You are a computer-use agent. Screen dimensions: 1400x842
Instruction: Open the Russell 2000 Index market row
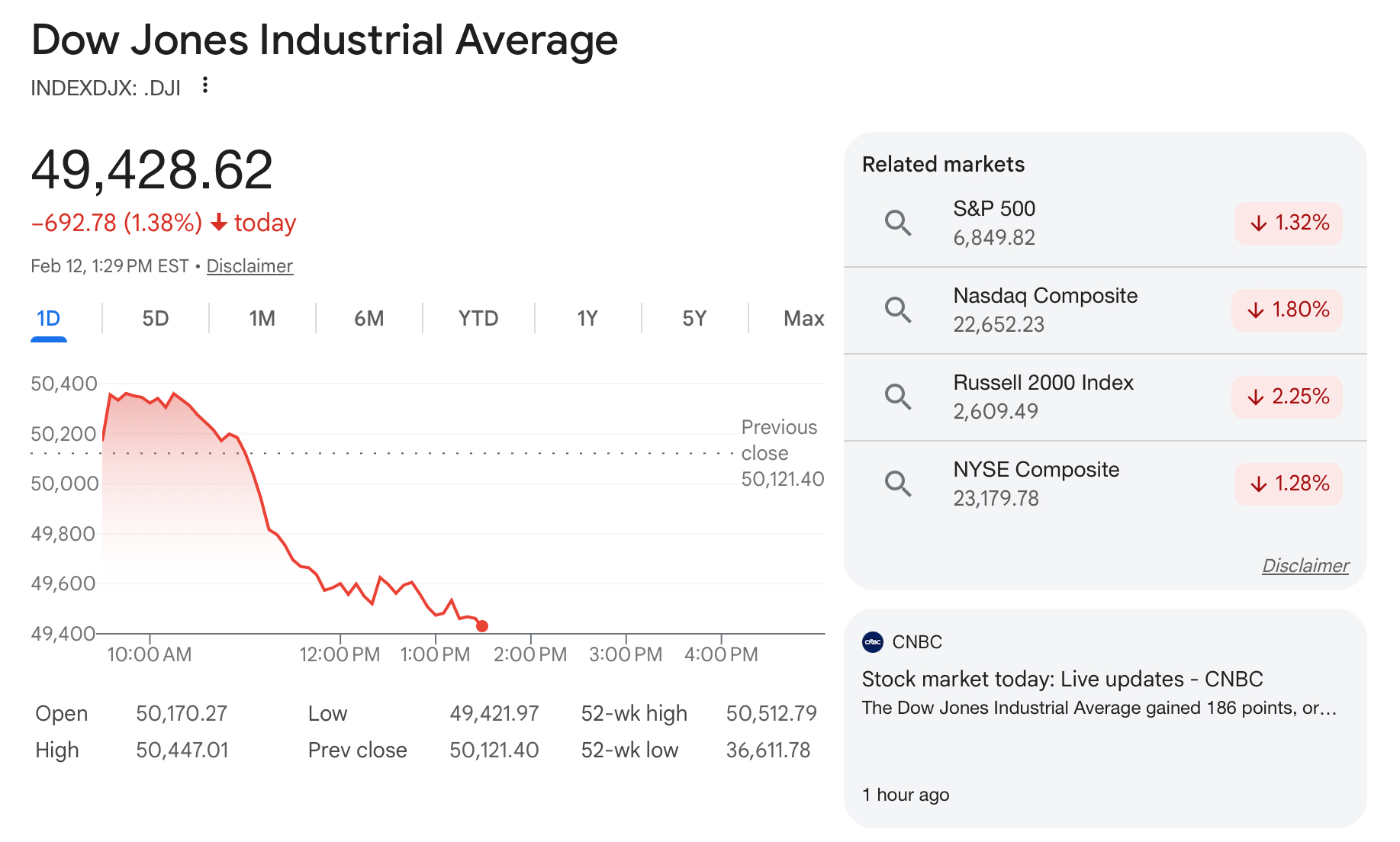tap(1043, 397)
